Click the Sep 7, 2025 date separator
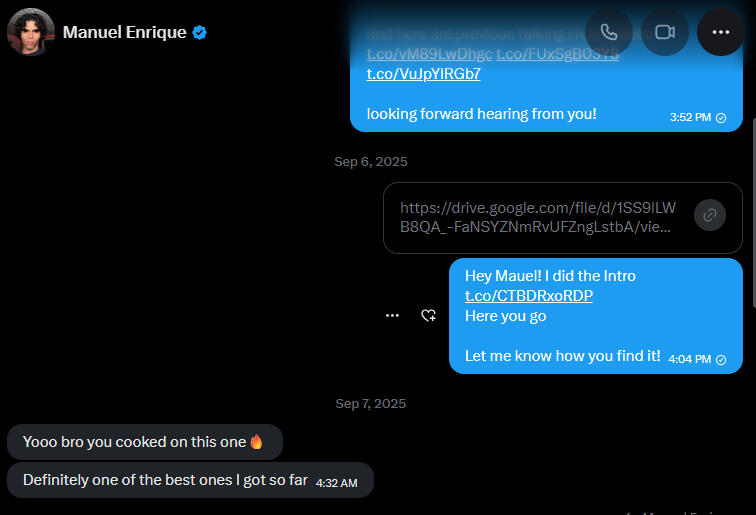Image resolution: width=756 pixels, height=515 pixels. (x=370, y=403)
